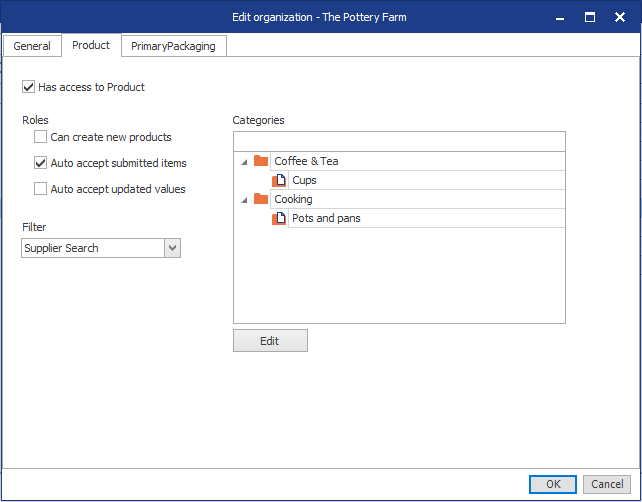Click the Cooking folder icon

(261, 199)
